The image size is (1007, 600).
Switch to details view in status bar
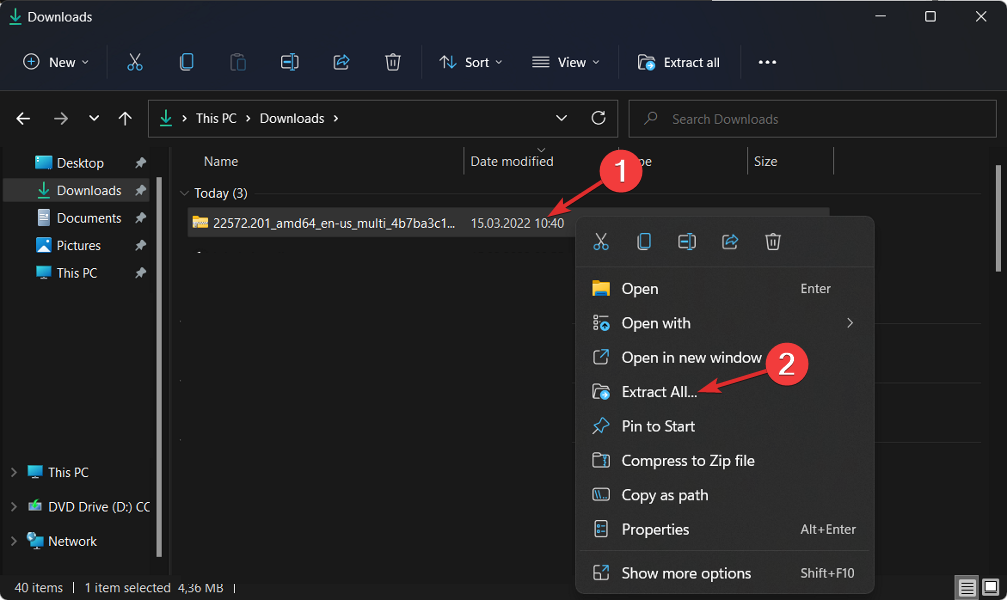pos(967,587)
